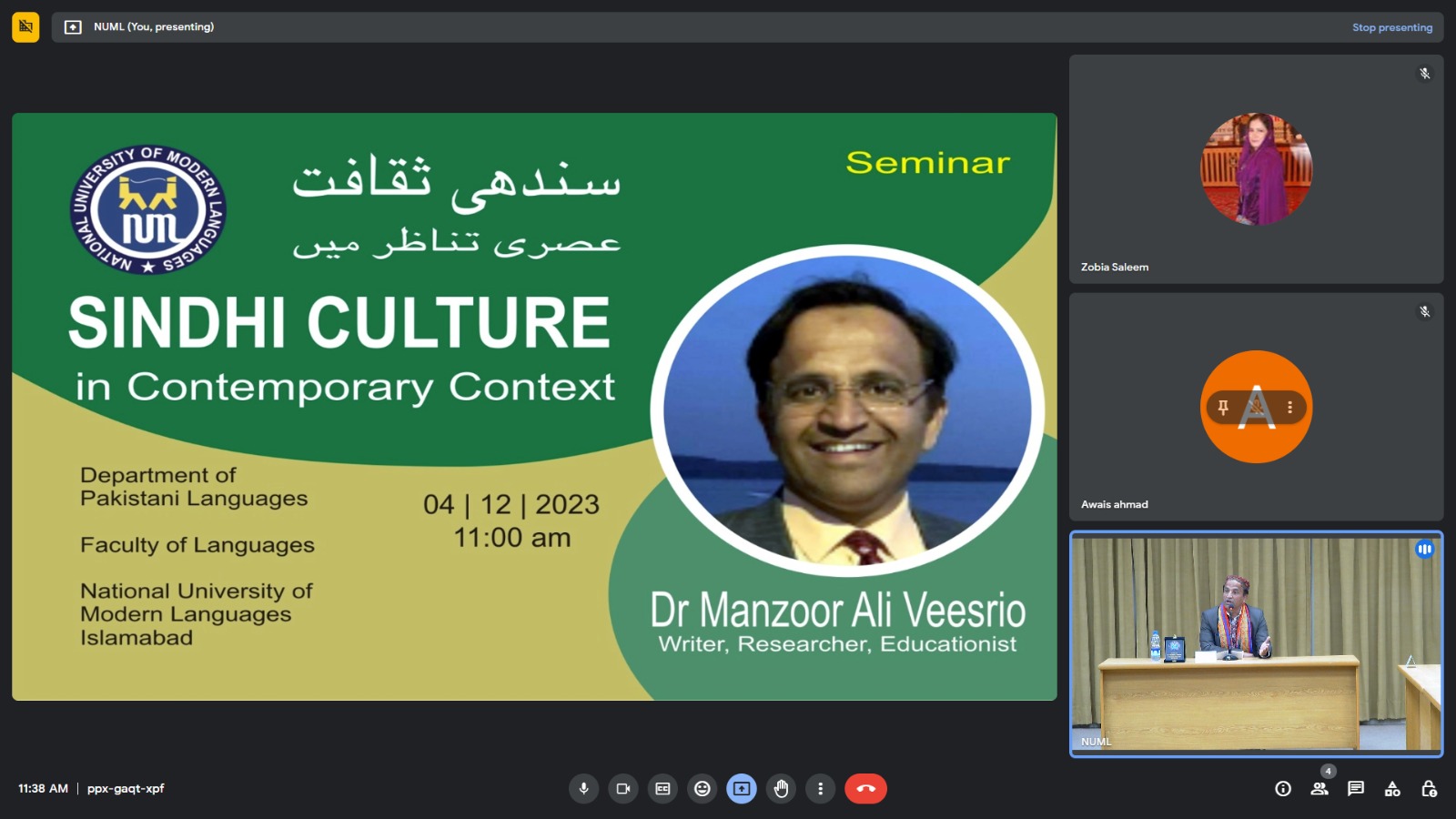This screenshot has width=1456, height=819.
Task: Click participant count badge showing 4
Action: [1329, 772]
